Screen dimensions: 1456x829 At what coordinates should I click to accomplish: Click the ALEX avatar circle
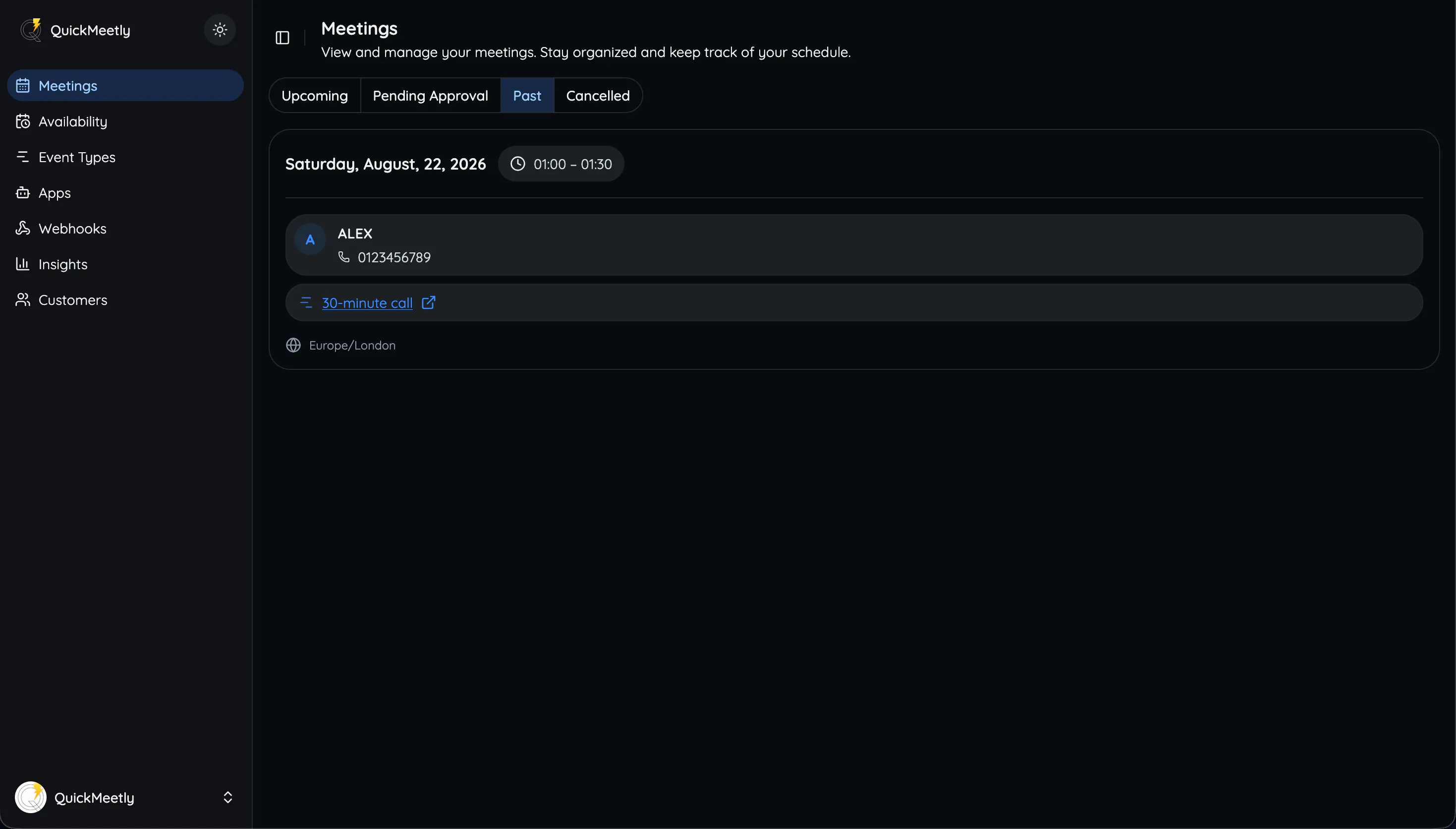(310, 239)
